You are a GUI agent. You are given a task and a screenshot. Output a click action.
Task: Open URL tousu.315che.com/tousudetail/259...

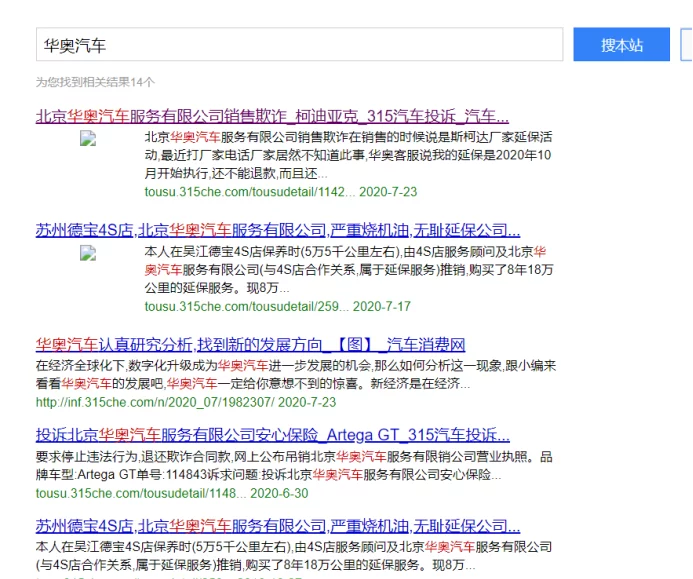click(x=247, y=306)
